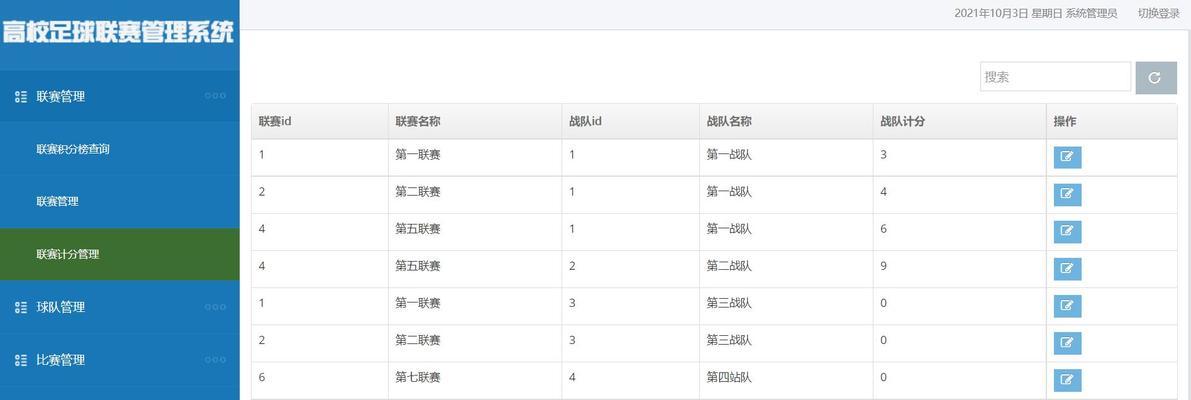Open 联赛积分榜查询 submenu item
Viewport: 1191px width, 400px height.
73,150
